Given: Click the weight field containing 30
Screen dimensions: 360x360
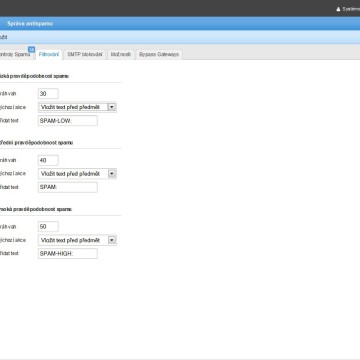Looking at the screenshot, I should [48, 94].
